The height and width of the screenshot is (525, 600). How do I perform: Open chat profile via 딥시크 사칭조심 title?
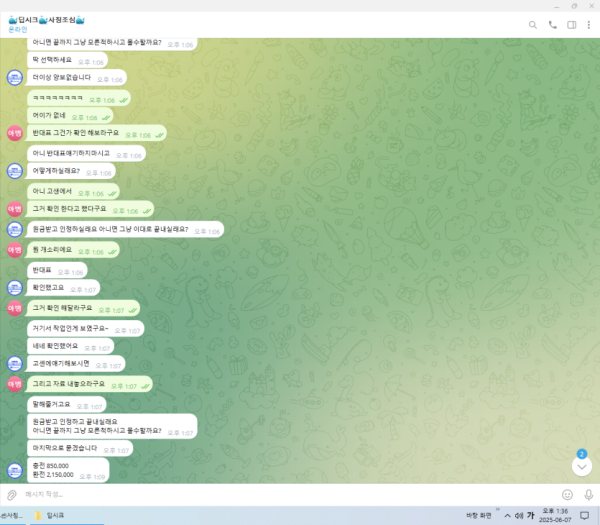[46, 20]
